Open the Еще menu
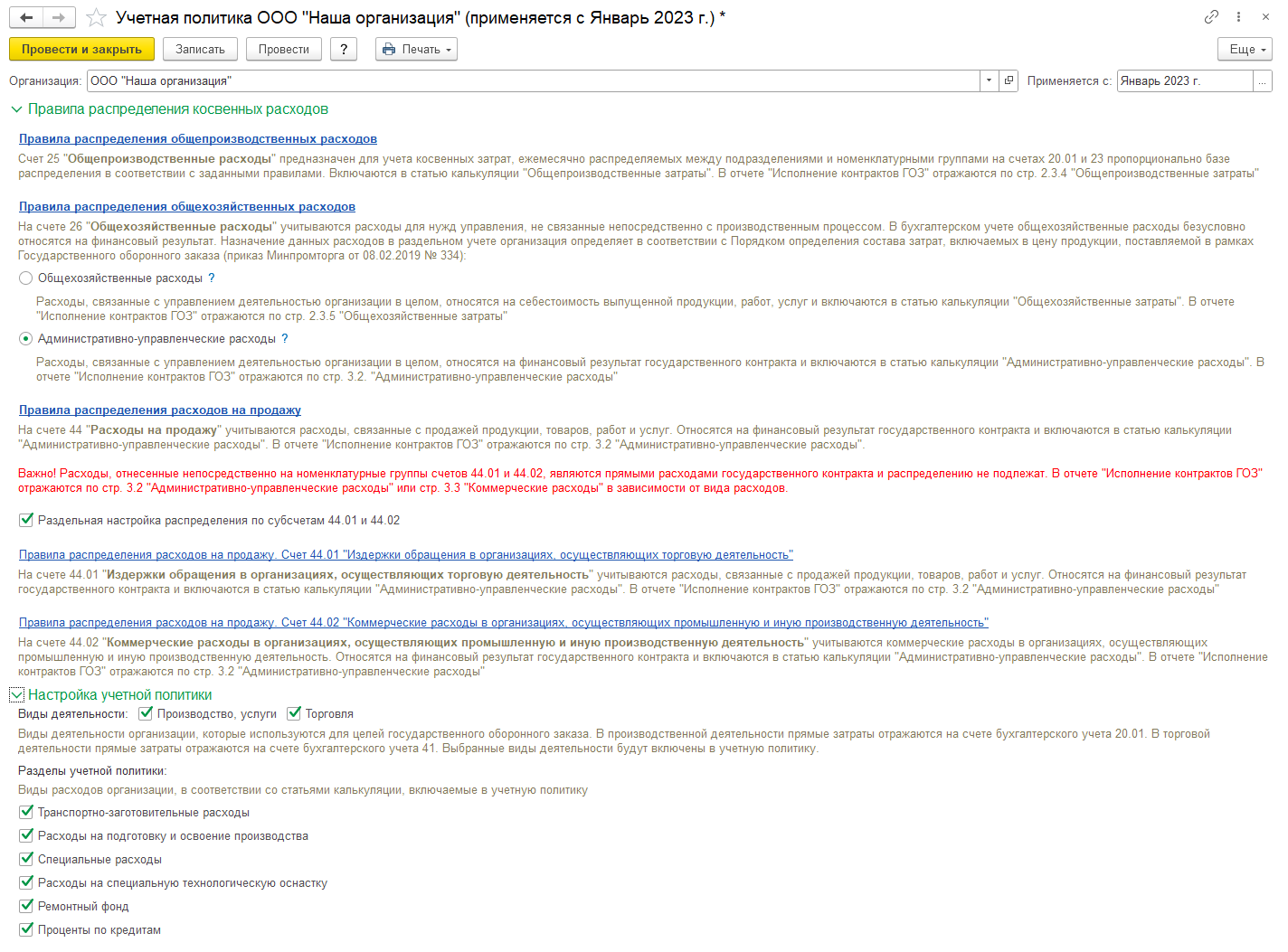Image resolution: width=1288 pixels, height=952 pixels. tap(1245, 50)
